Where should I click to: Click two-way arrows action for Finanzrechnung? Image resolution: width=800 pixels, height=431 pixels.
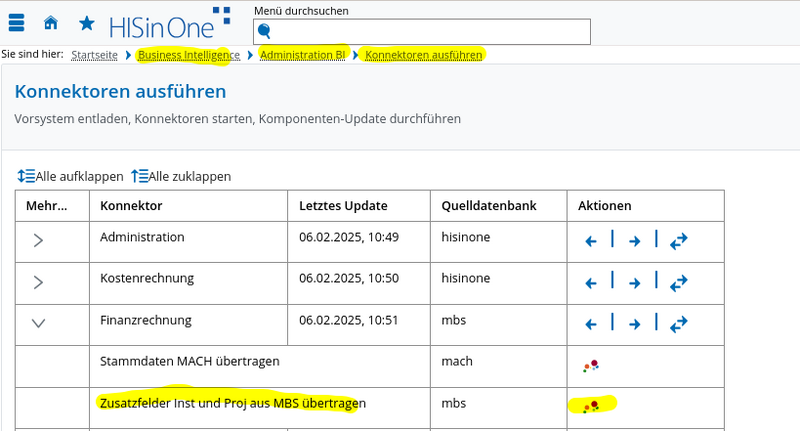(679, 324)
